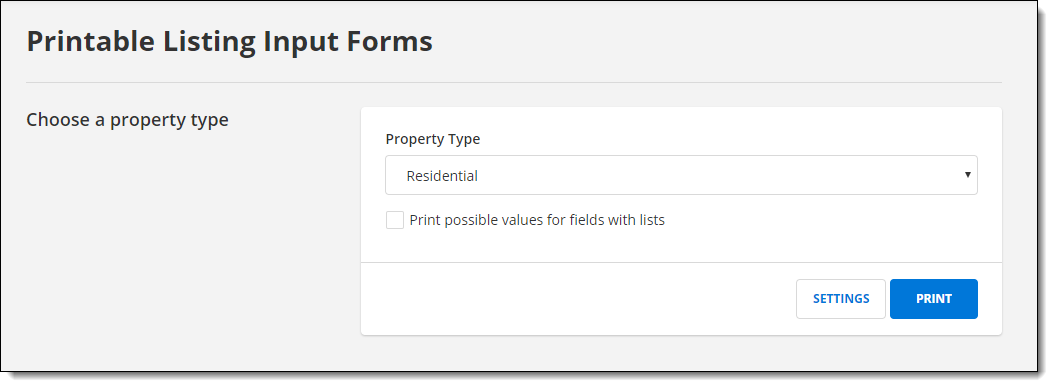The width and height of the screenshot is (1053, 387).
Task: Click the 'Printable Listing Input Forms' heading
Action: point(230,42)
